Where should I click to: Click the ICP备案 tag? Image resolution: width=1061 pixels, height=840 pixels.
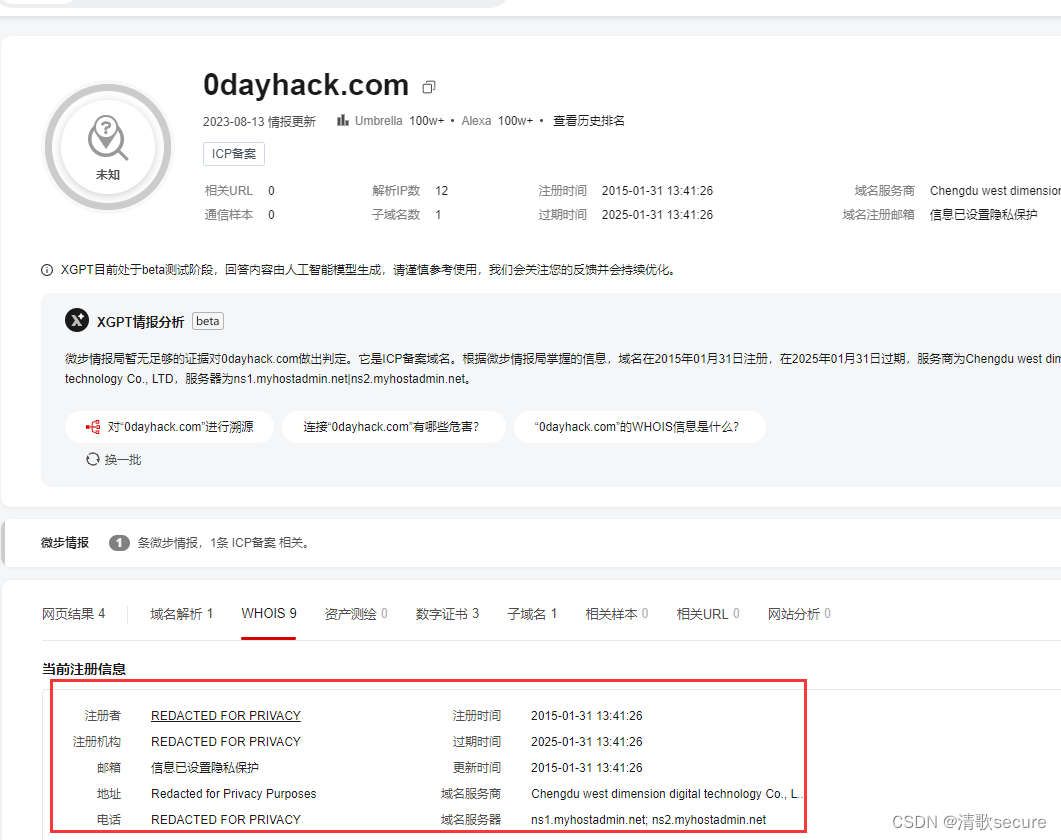click(x=234, y=154)
